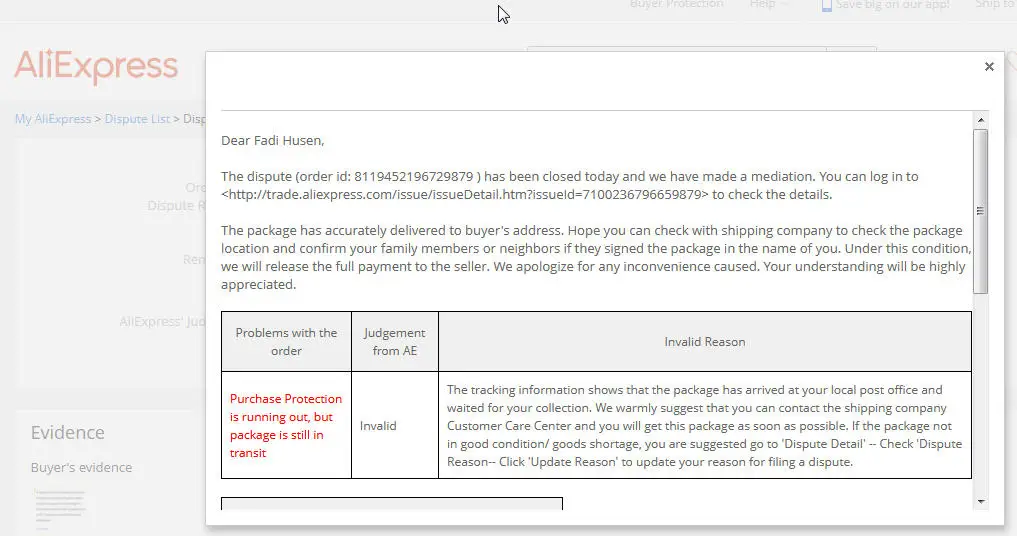Click the dialog's vertical scrollbar thumb
The height and width of the screenshot is (536, 1017).
[981, 211]
